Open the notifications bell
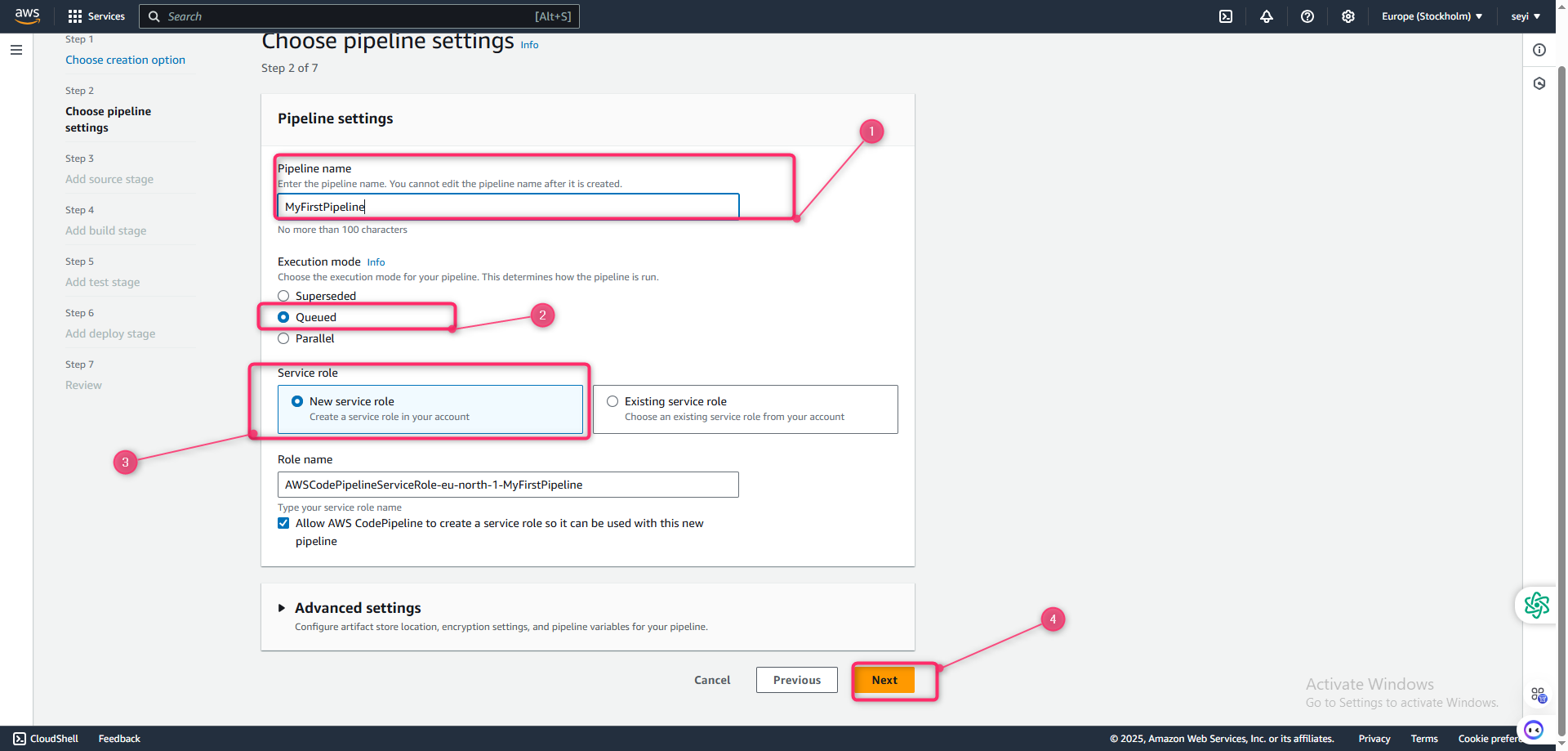The image size is (1568, 751). [x=1267, y=16]
